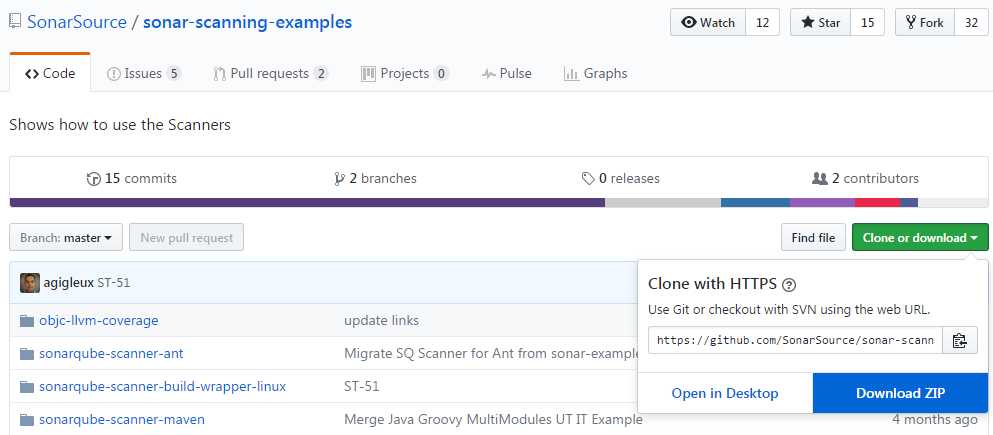Screen dimensions: 993x435
Task: Click the help icon next to Clone with HTTPS
Action: (x=789, y=285)
